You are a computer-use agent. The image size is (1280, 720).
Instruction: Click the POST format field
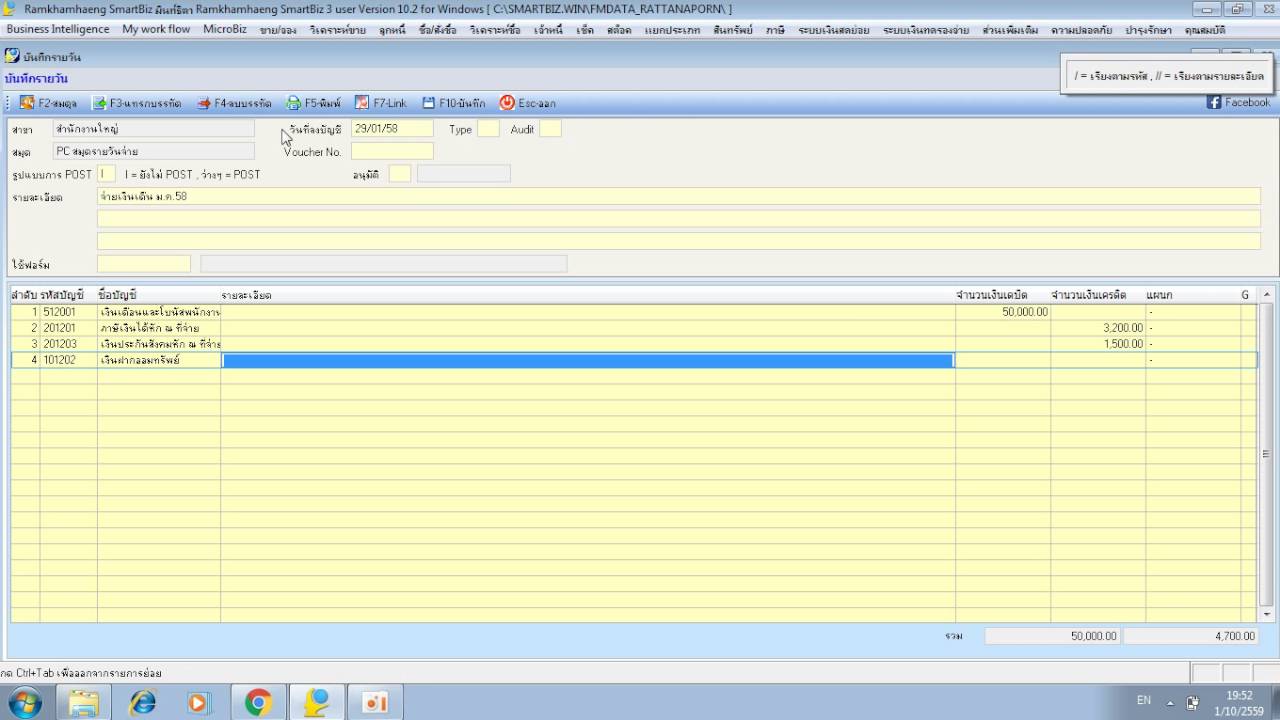click(106, 174)
